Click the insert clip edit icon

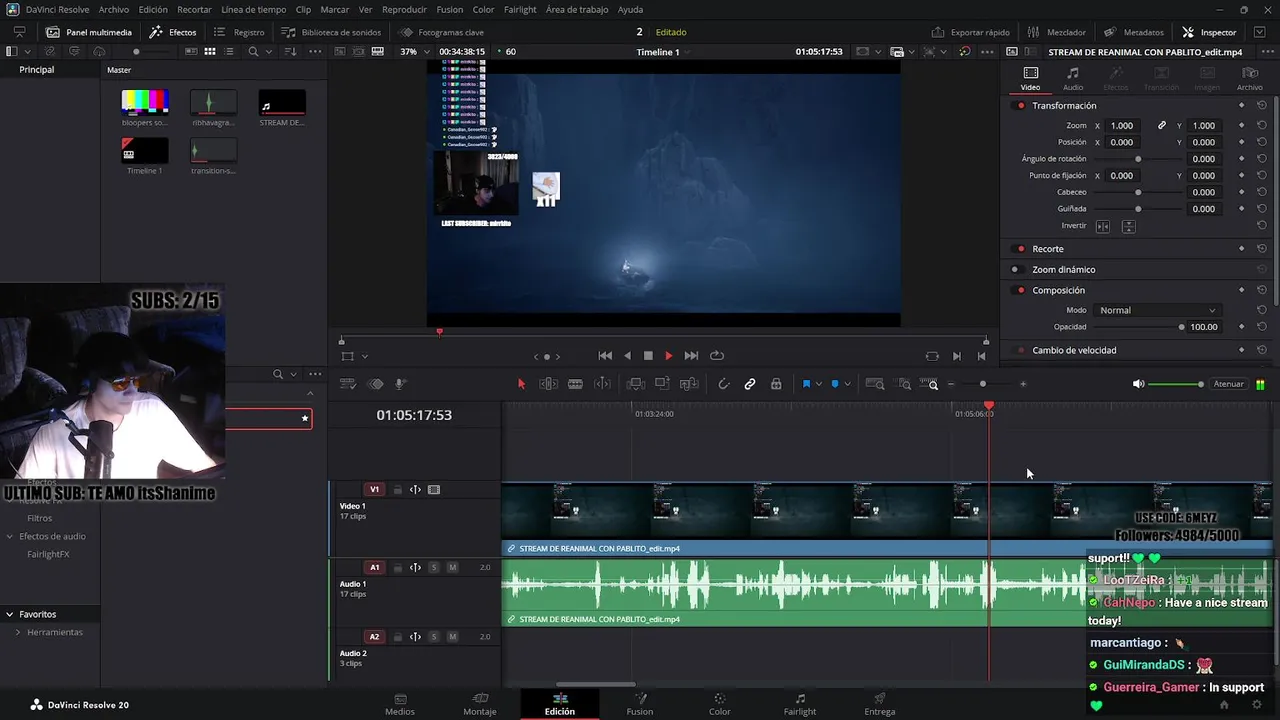(x=635, y=384)
